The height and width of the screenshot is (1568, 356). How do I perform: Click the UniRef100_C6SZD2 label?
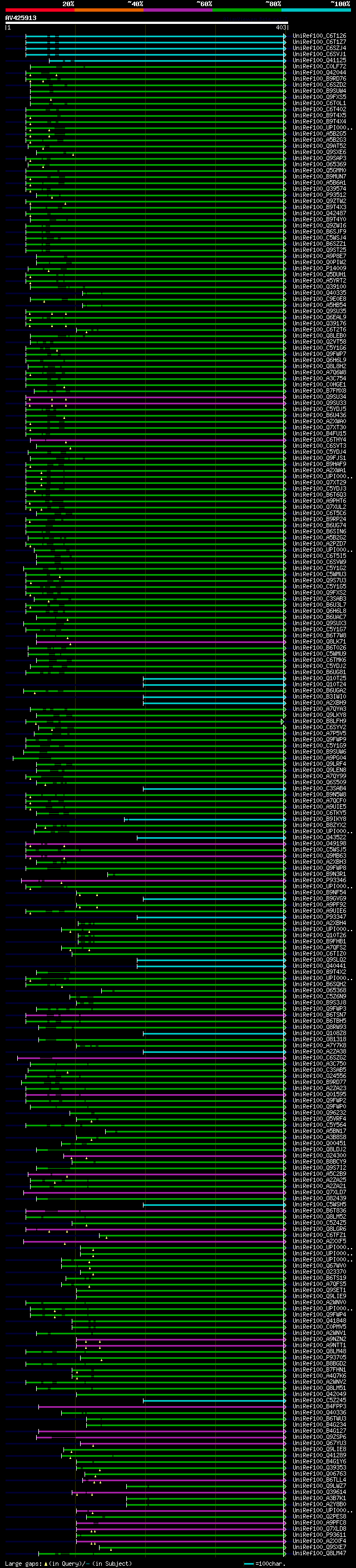tap(319, 85)
